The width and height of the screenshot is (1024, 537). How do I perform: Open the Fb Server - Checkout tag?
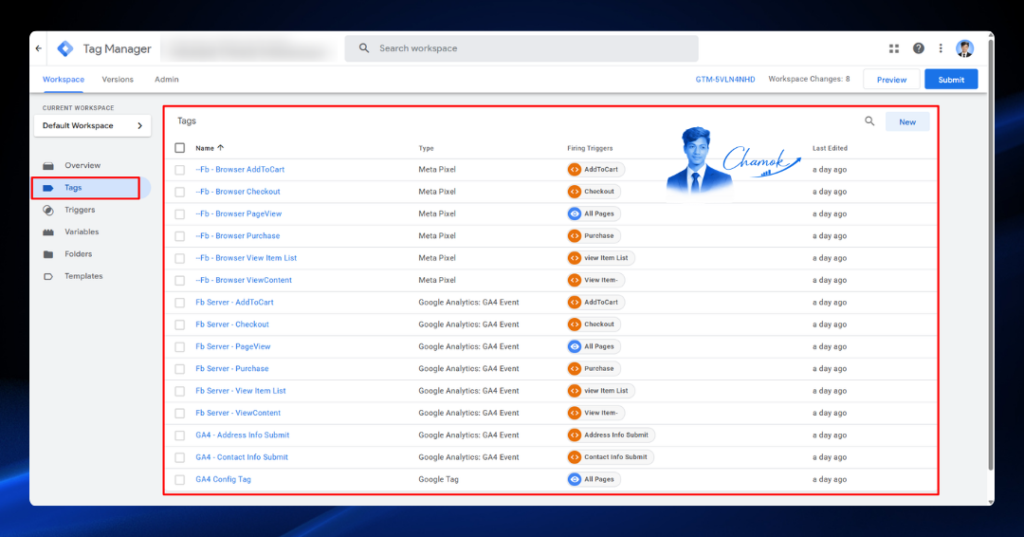click(232, 325)
